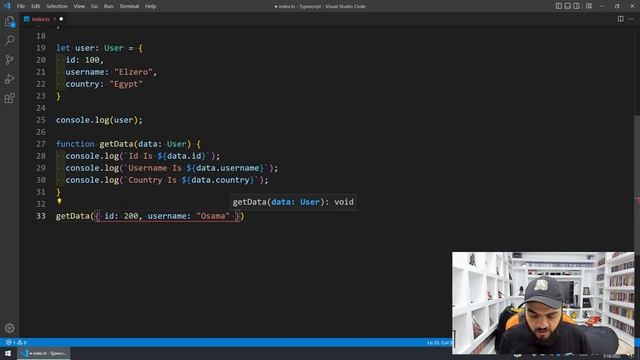Screen dimensions: 640x360
Task: Click the lightbulb quick-fix icon
Action: pos(59,201)
